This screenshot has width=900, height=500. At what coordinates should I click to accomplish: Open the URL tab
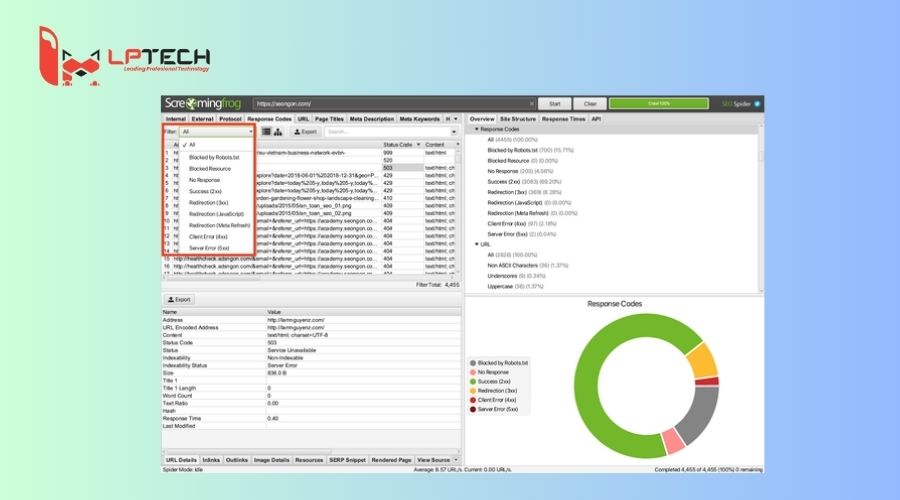303,119
